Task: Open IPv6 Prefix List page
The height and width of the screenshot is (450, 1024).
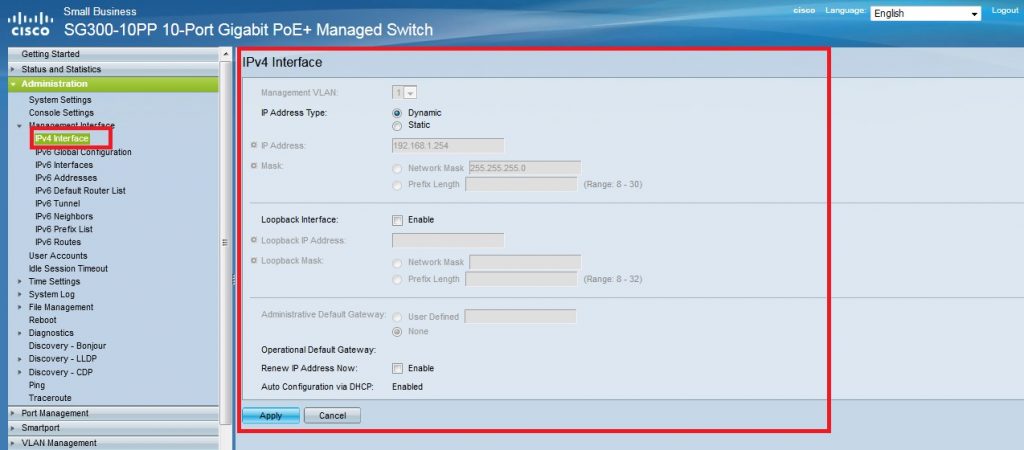Action: point(64,229)
